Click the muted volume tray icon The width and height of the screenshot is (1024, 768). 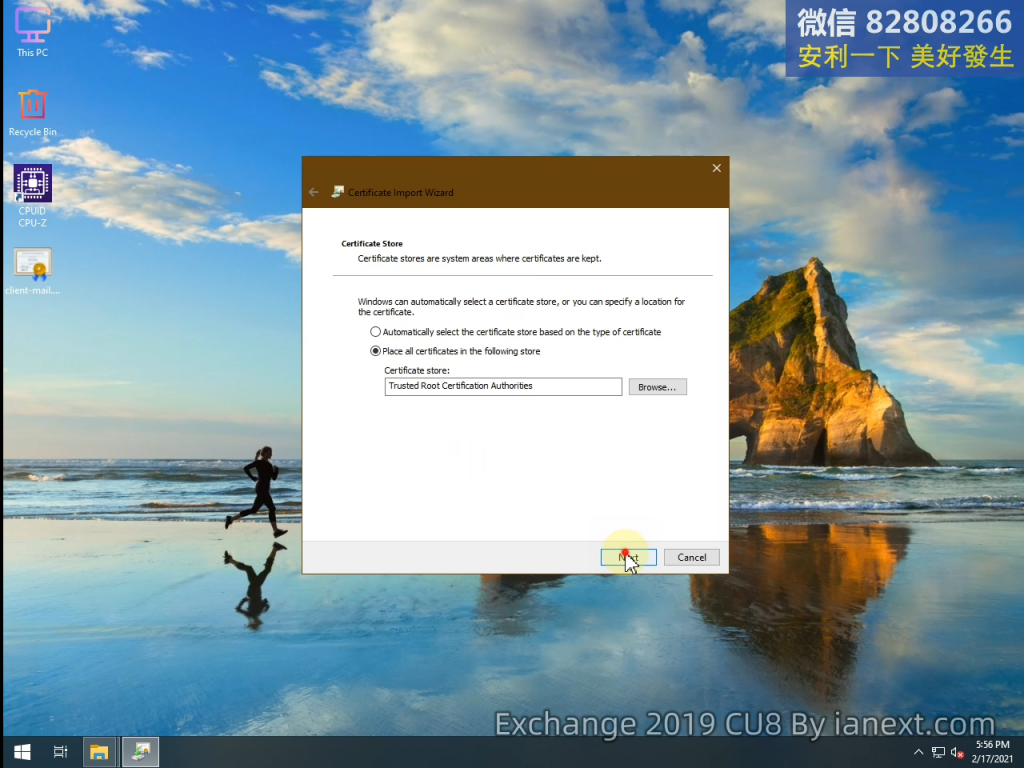pyautogui.click(x=957, y=752)
